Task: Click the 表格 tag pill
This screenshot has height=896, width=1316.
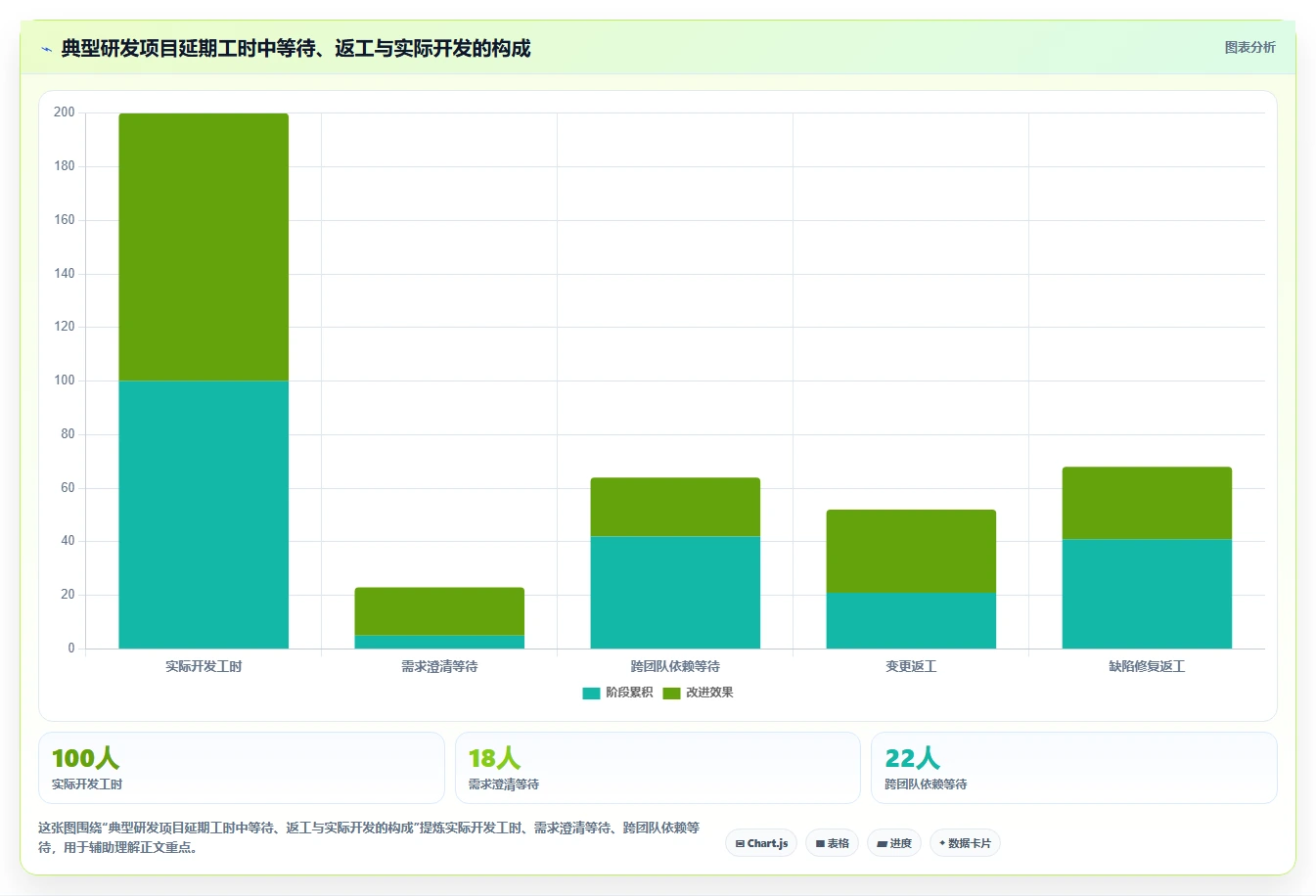Action: click(833, 843)
